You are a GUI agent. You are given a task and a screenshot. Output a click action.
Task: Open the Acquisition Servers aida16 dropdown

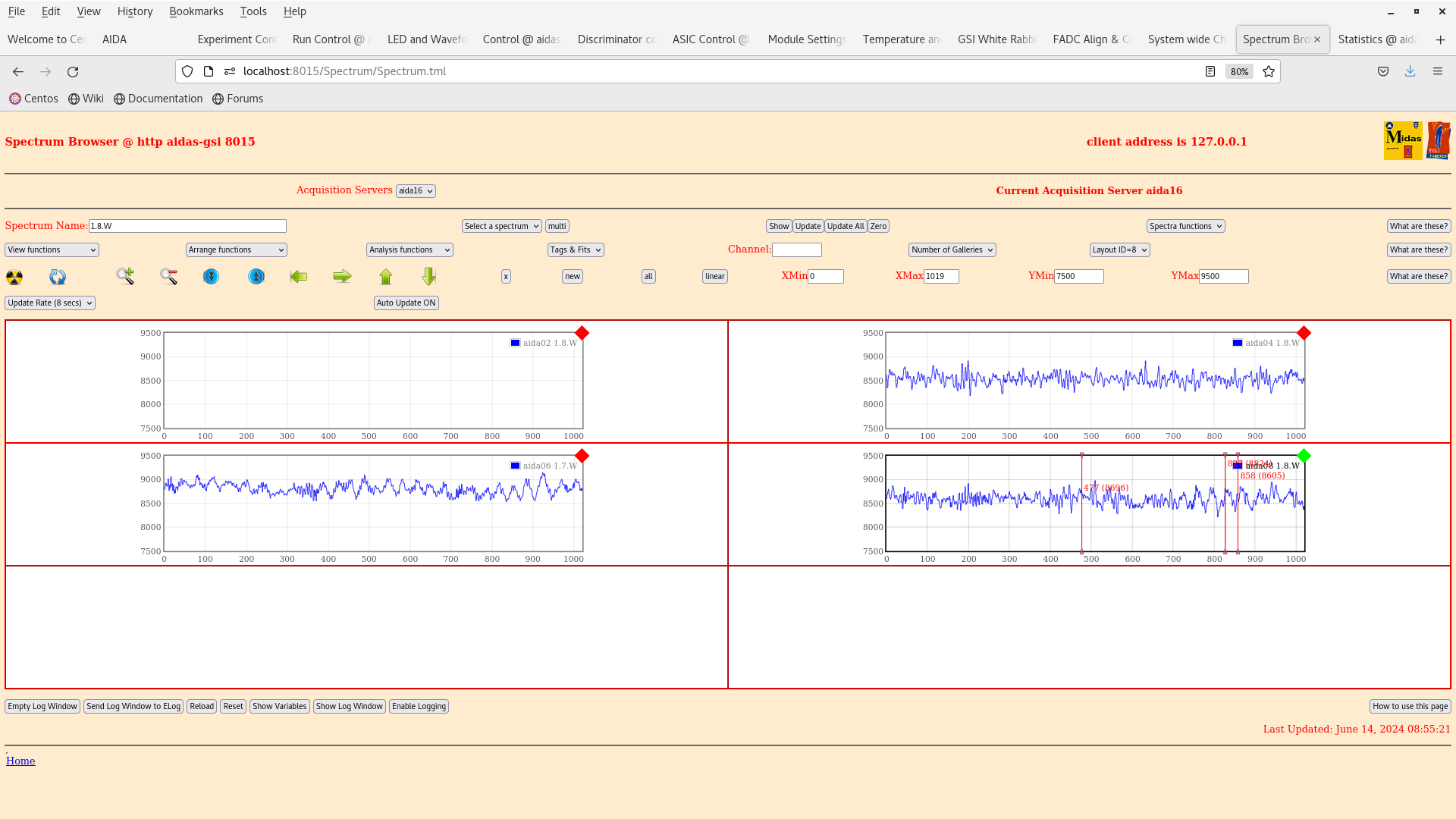pos(416,191)
